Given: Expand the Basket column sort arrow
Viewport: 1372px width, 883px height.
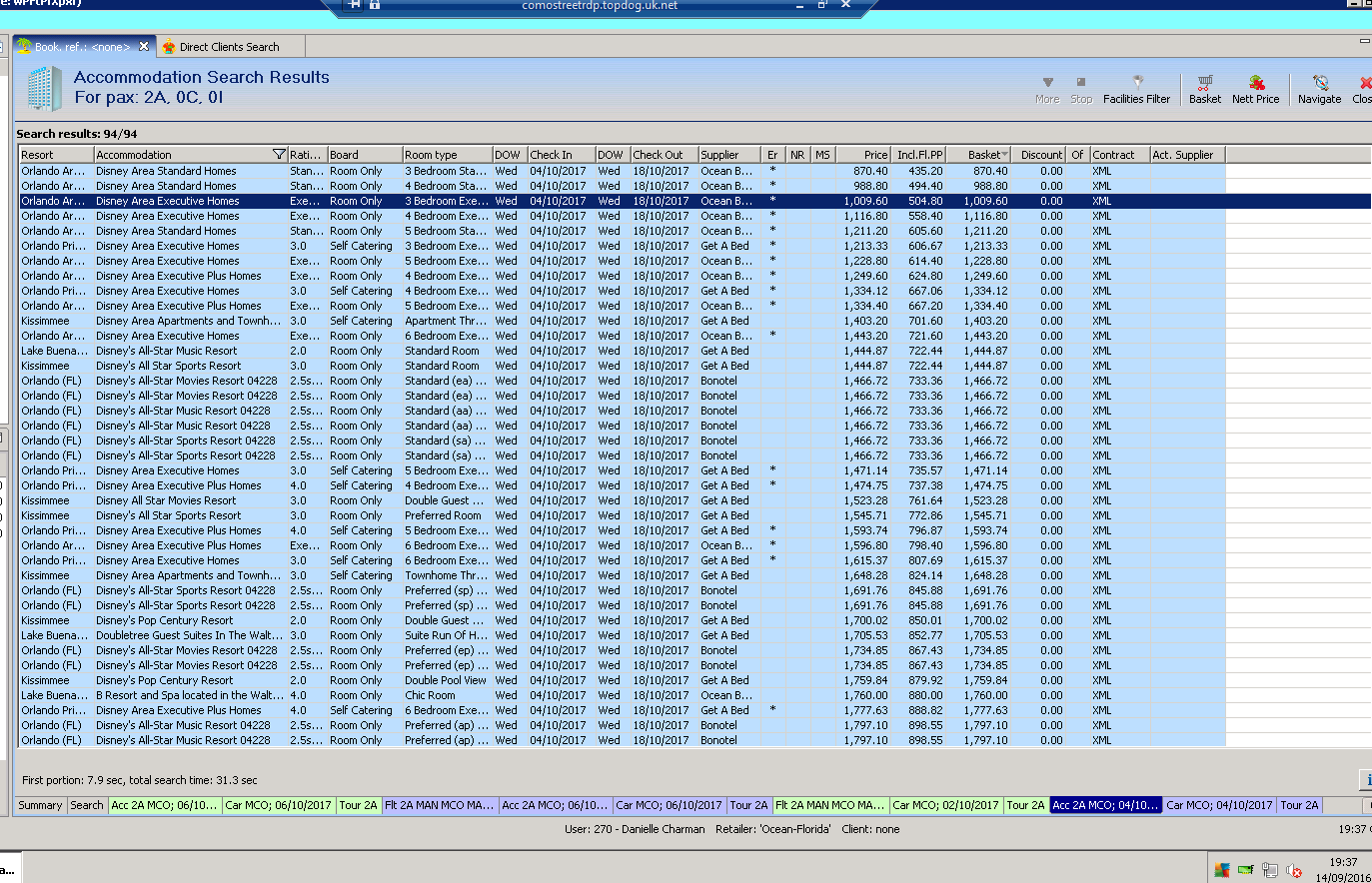Looking at the screenshot, I should click(x=1004, y=155).
